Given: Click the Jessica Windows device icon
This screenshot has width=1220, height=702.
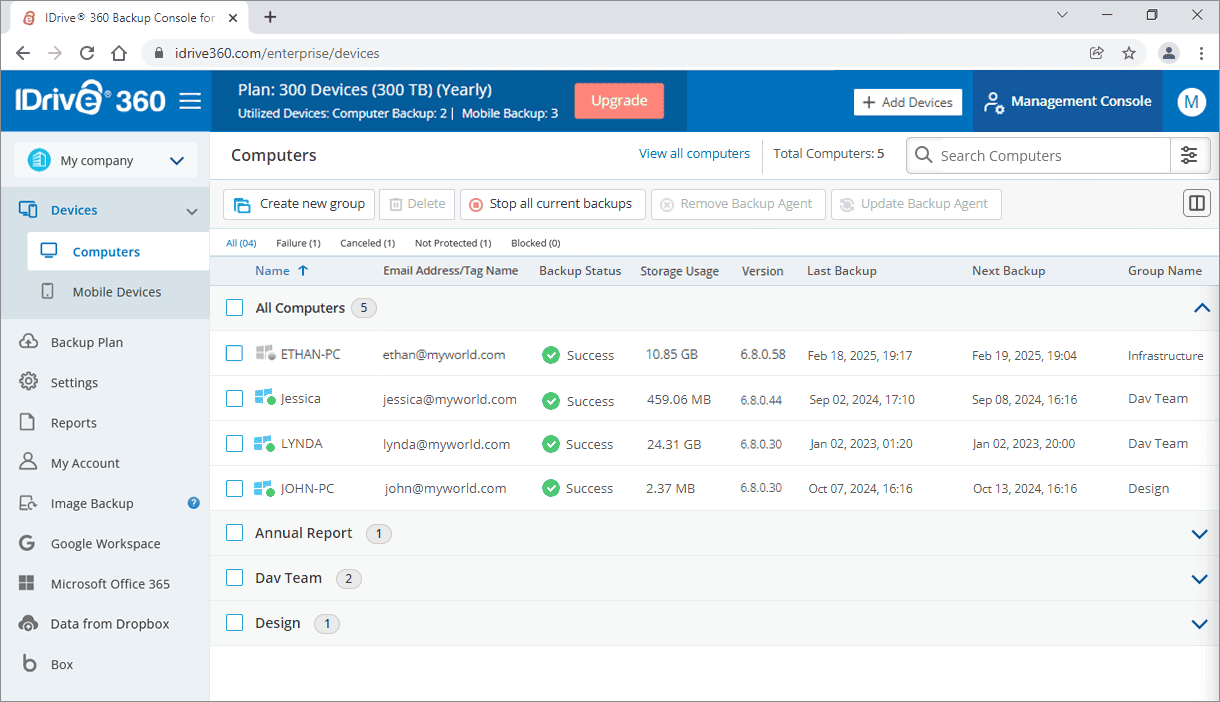Looking at the screenshot, I should (265, 398).
